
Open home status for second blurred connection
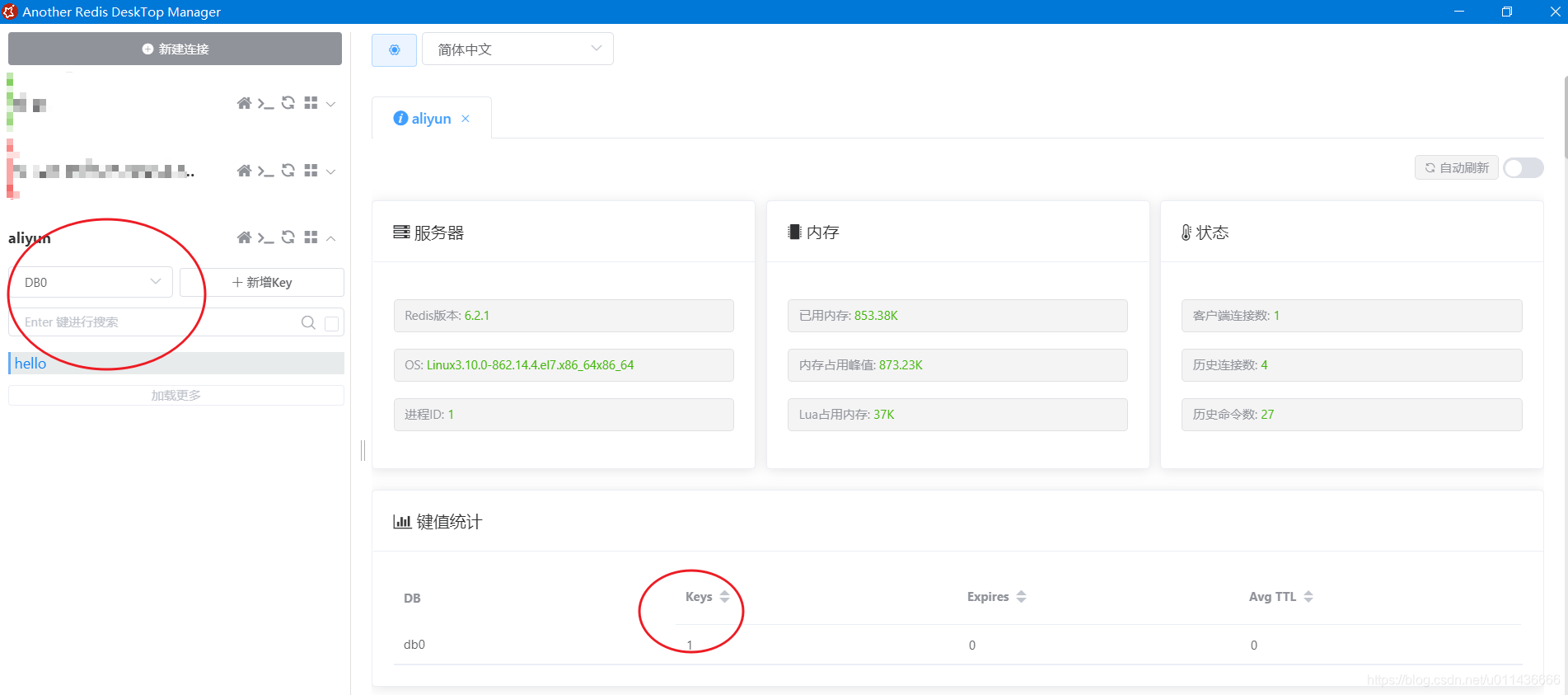244,171
